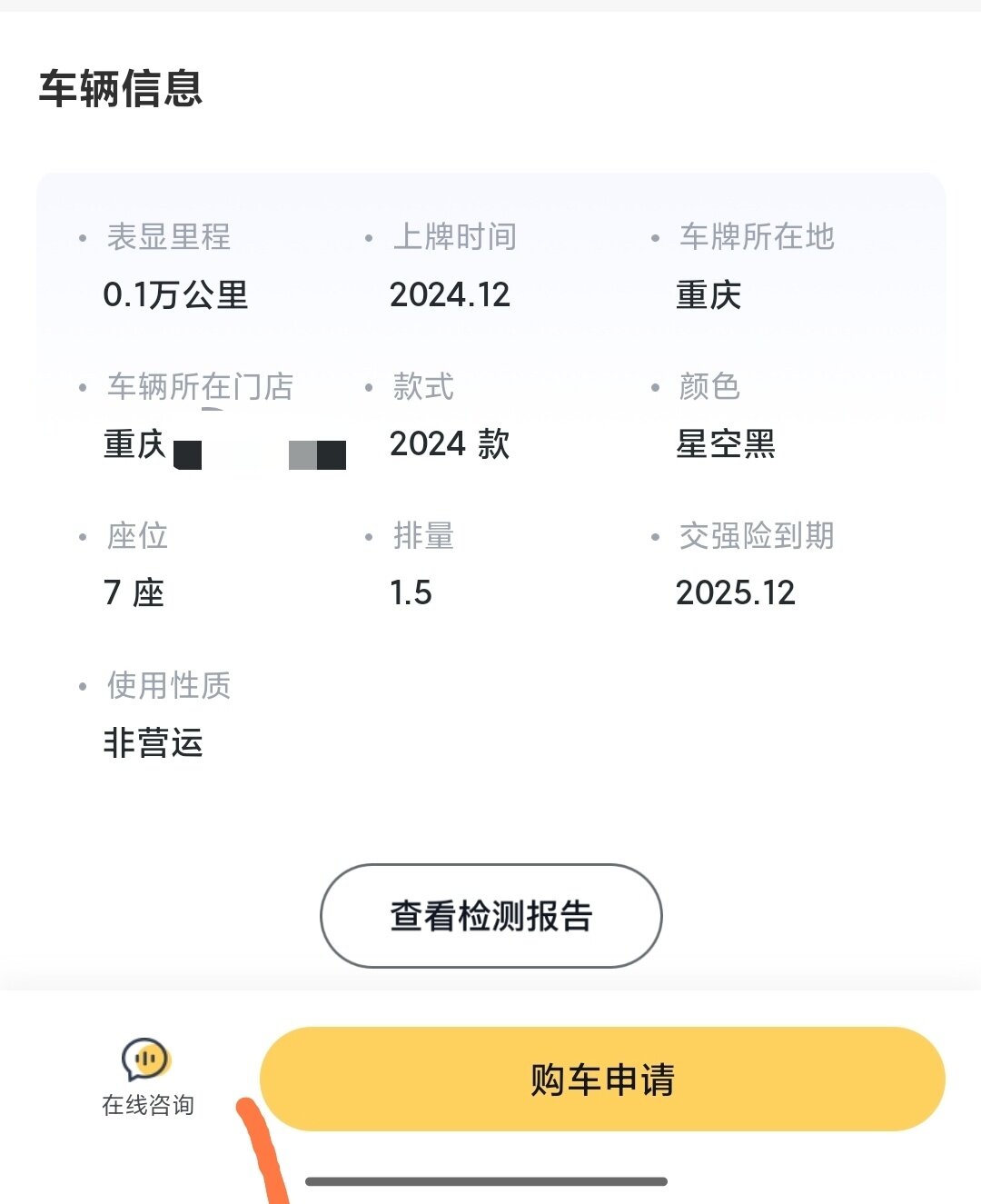Tap the online consultation chat icon
This screenshot has height=1204, width=981.
(147, 1060)
